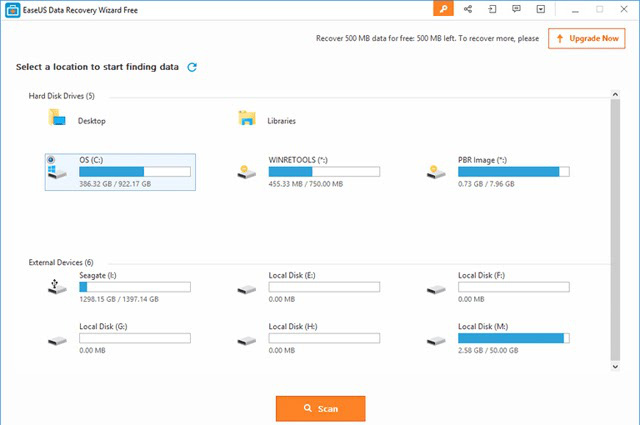Click the orange Scan button
The width and height of the screenshot is (640, 425).
pyautogui.click(x=320, y=408)
